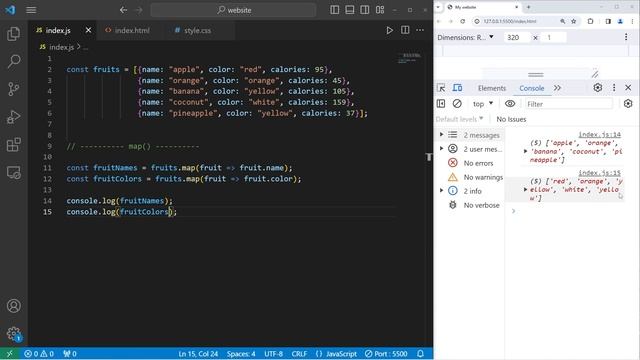Reload the page in browser
Image resolution: width=640 pixels, height=360 pixels.
coord(462,21)
